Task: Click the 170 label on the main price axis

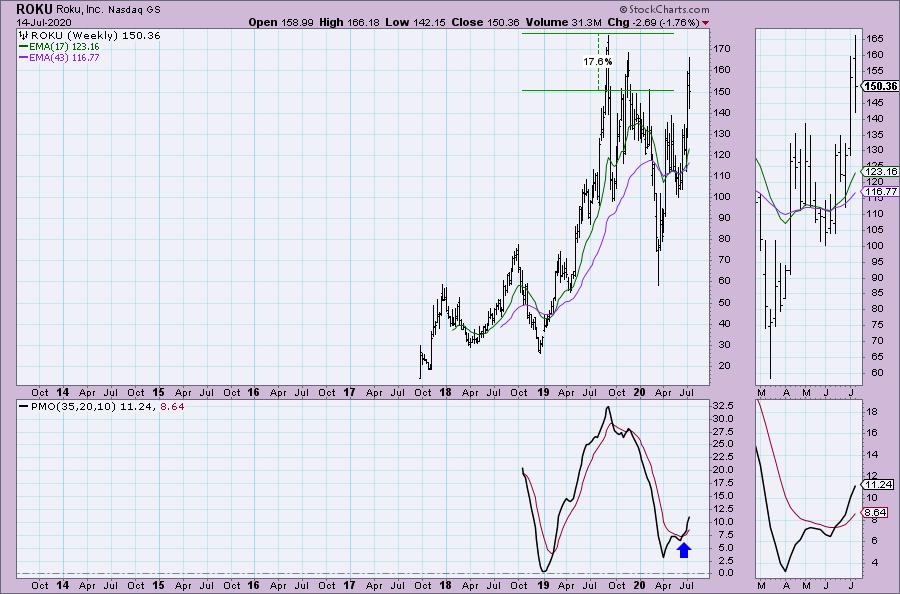Action: click(x=723, y=49)
